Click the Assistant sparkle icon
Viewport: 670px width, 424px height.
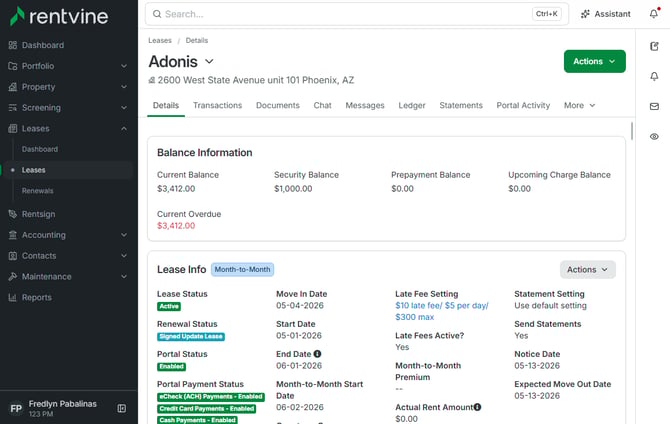(x=585, y=14)
